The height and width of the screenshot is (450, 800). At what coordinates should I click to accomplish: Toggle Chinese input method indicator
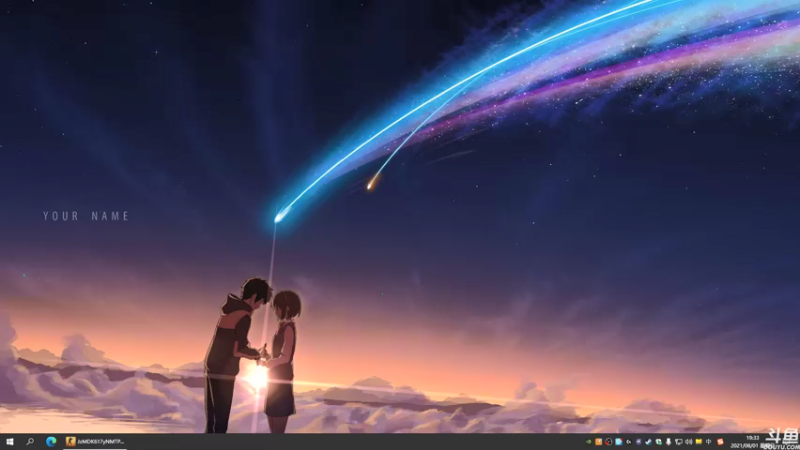click(709, 442)
